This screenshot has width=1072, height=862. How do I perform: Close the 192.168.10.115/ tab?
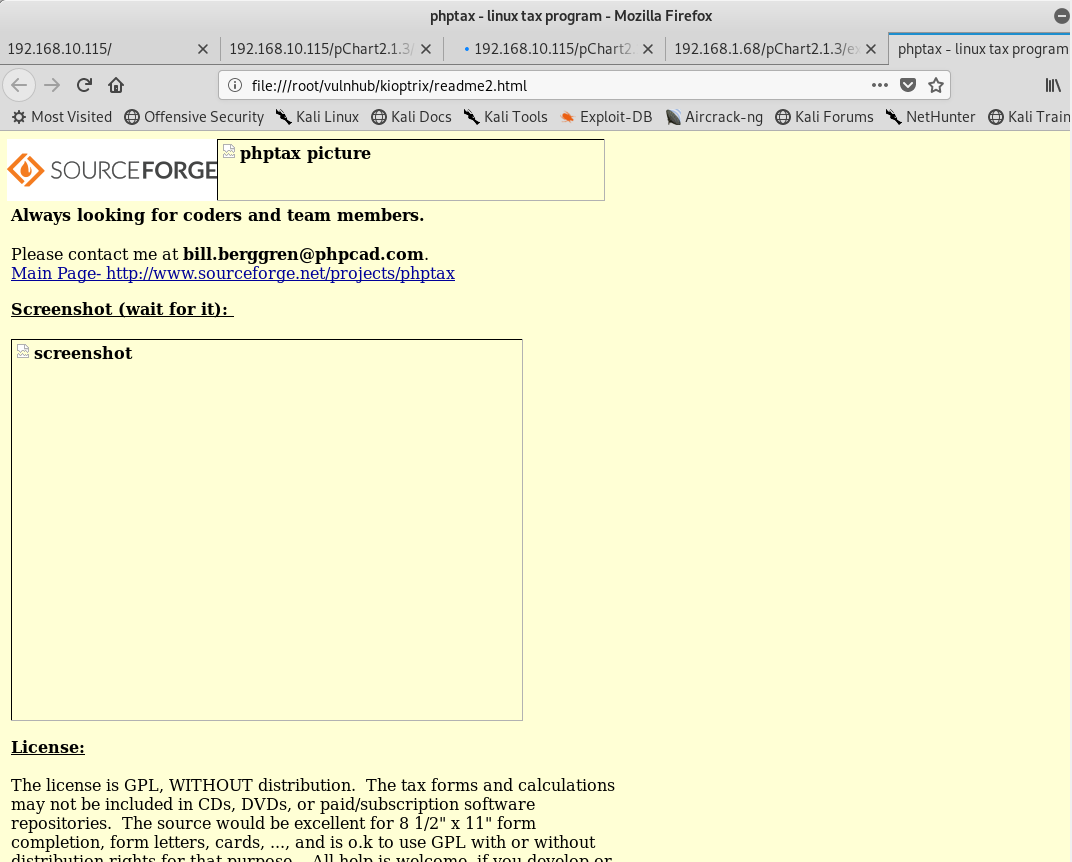[203, 49]
